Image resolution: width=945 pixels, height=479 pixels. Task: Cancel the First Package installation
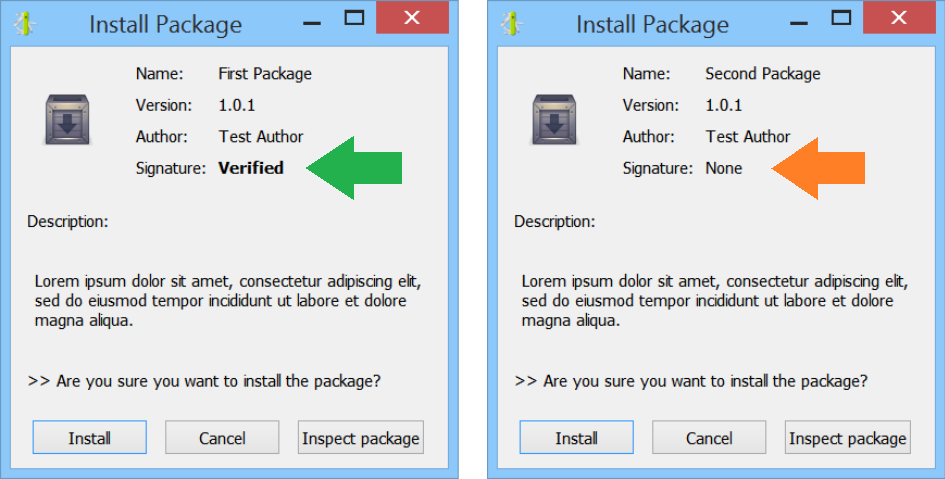(x=222, y=437)
